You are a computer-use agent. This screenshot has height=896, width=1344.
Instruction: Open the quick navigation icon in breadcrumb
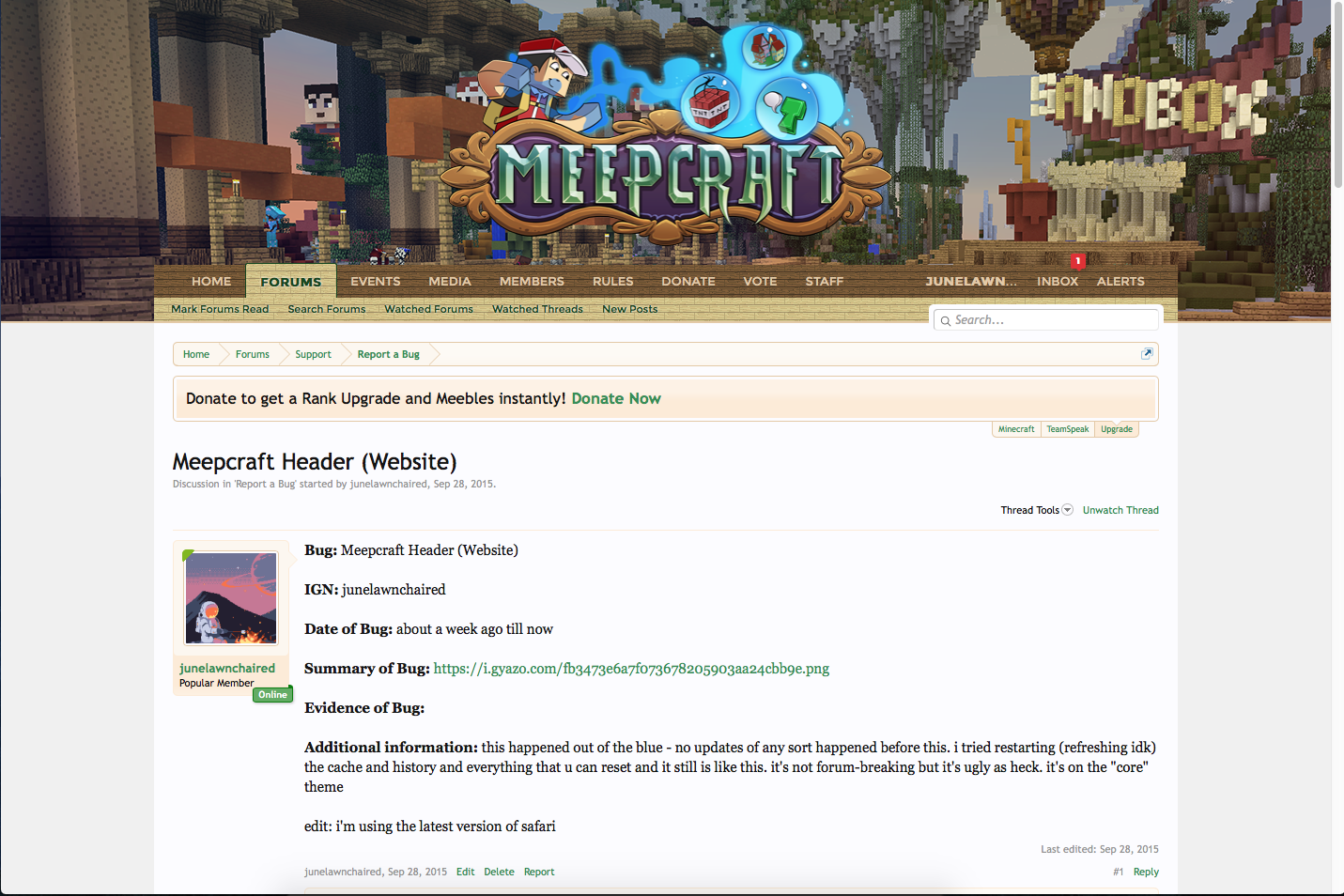coord(1147,354)
